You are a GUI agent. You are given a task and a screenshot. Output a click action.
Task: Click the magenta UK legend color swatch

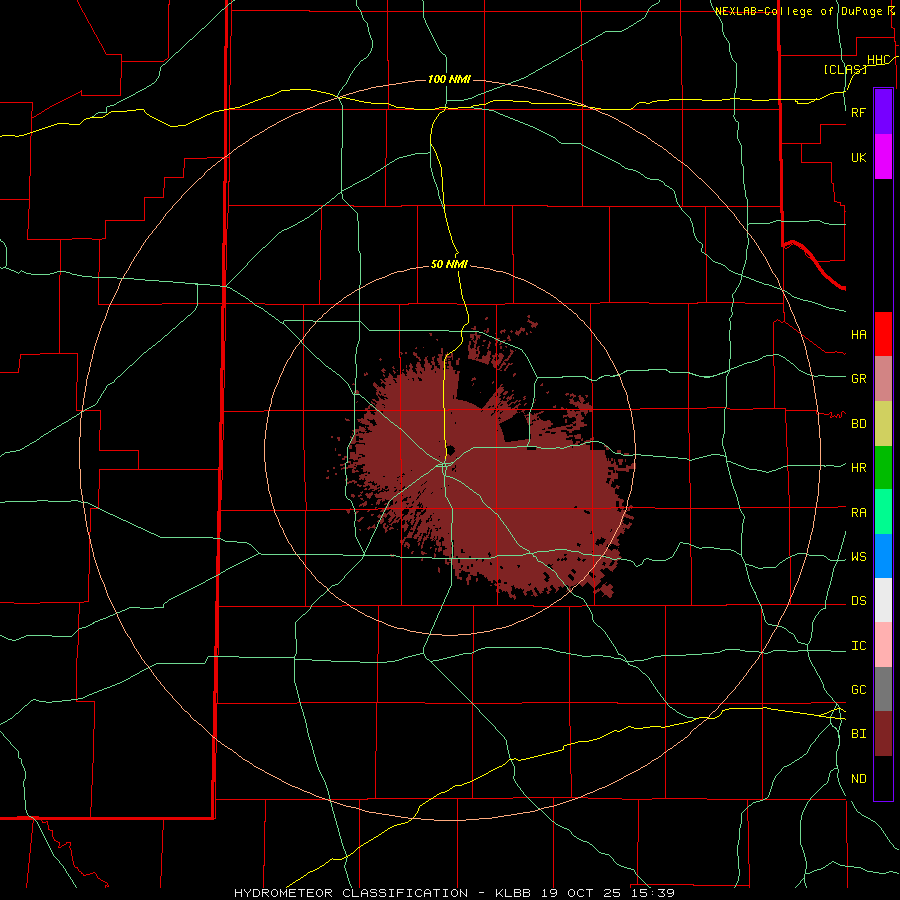tap(883, 157)
